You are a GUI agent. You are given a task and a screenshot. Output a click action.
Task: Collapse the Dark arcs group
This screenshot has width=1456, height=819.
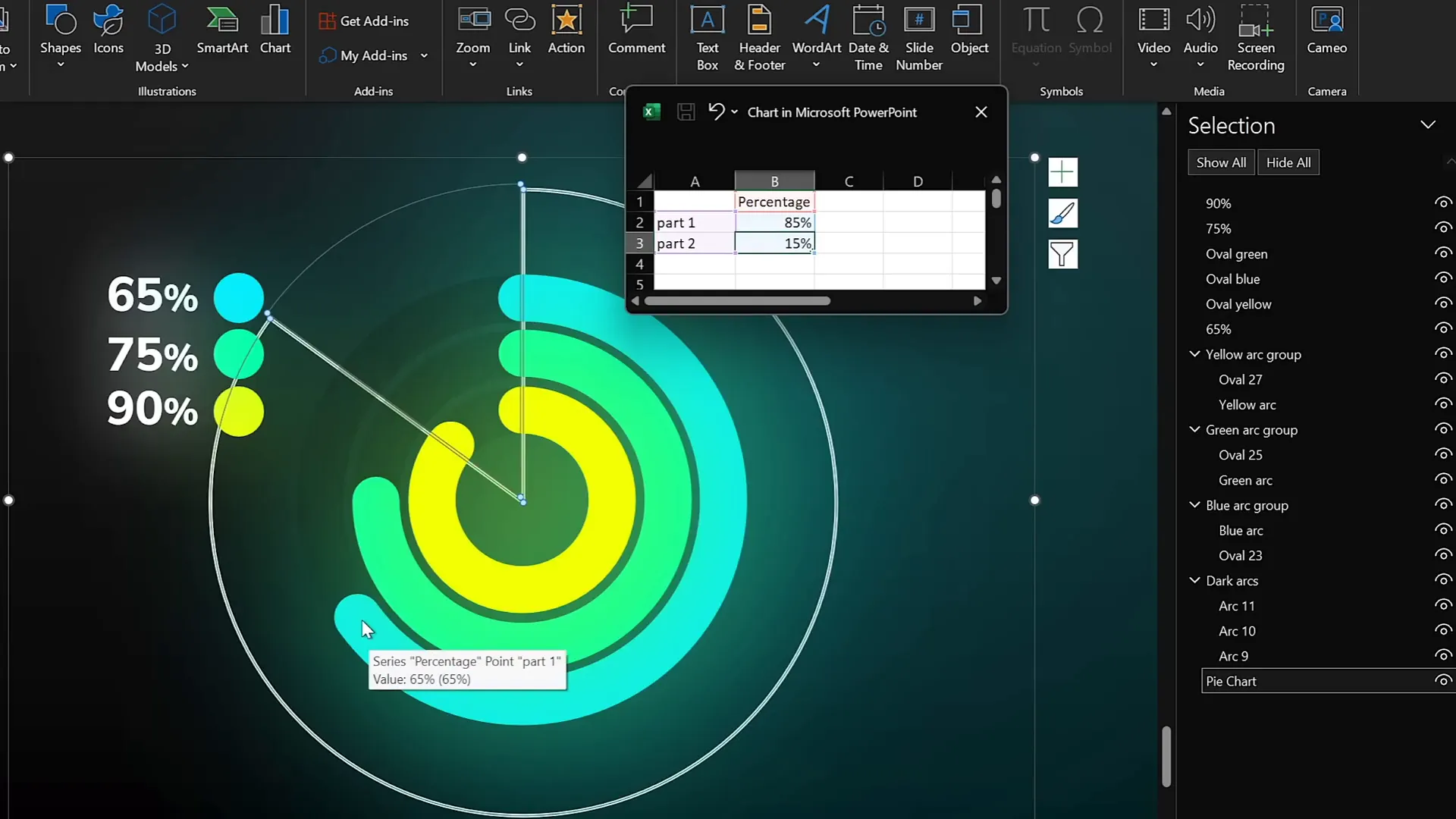1194,580
